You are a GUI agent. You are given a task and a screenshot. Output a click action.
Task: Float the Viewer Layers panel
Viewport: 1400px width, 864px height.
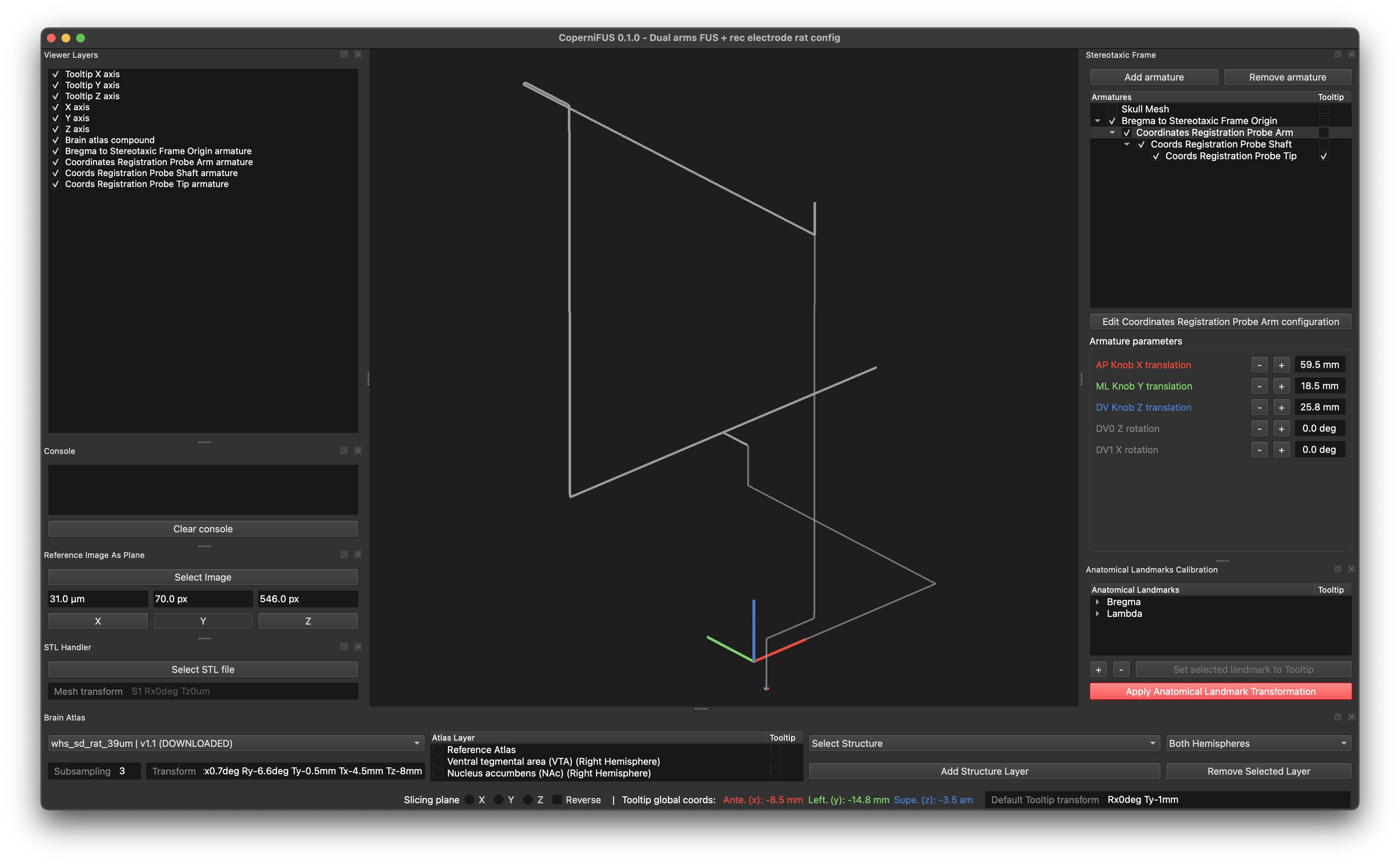tap(344, 54)
